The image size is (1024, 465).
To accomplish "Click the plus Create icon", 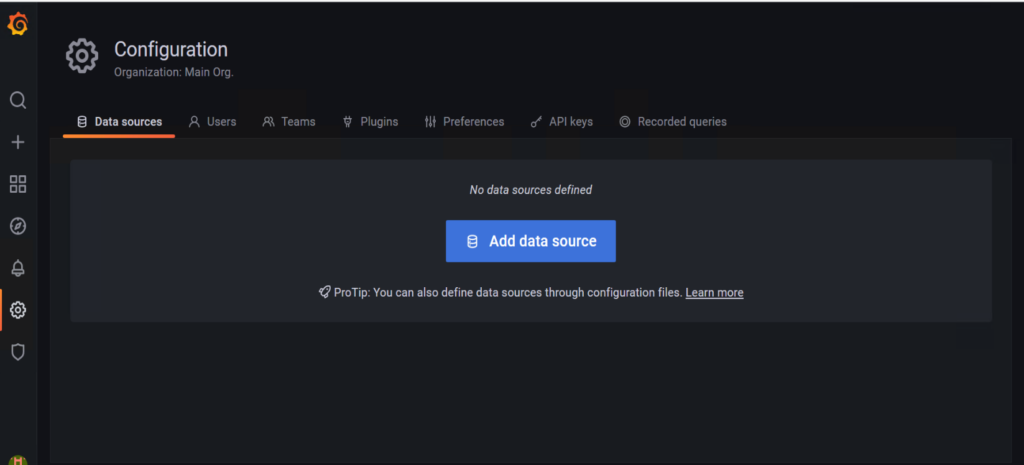I will tap(18, 142).
